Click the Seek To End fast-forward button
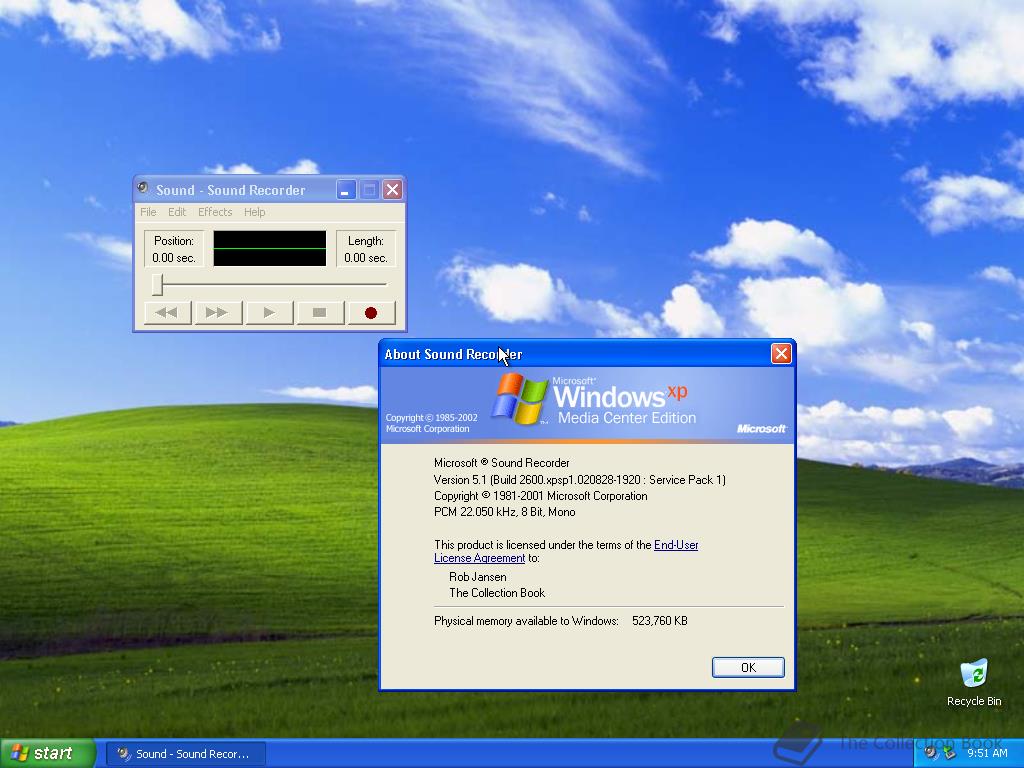Image resolution: width=1024 pixels, height=768 pixels. coord(217,313)
